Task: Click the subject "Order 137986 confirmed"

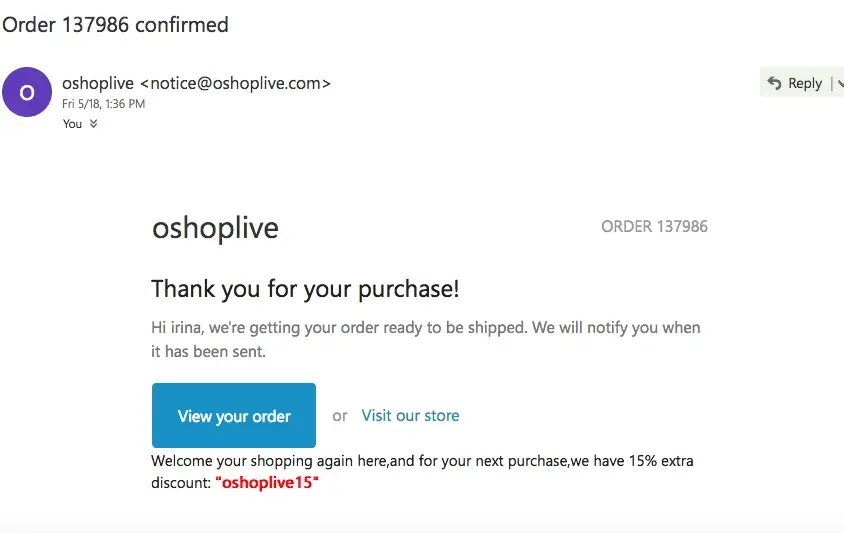Action: click(x=115, y=24)
